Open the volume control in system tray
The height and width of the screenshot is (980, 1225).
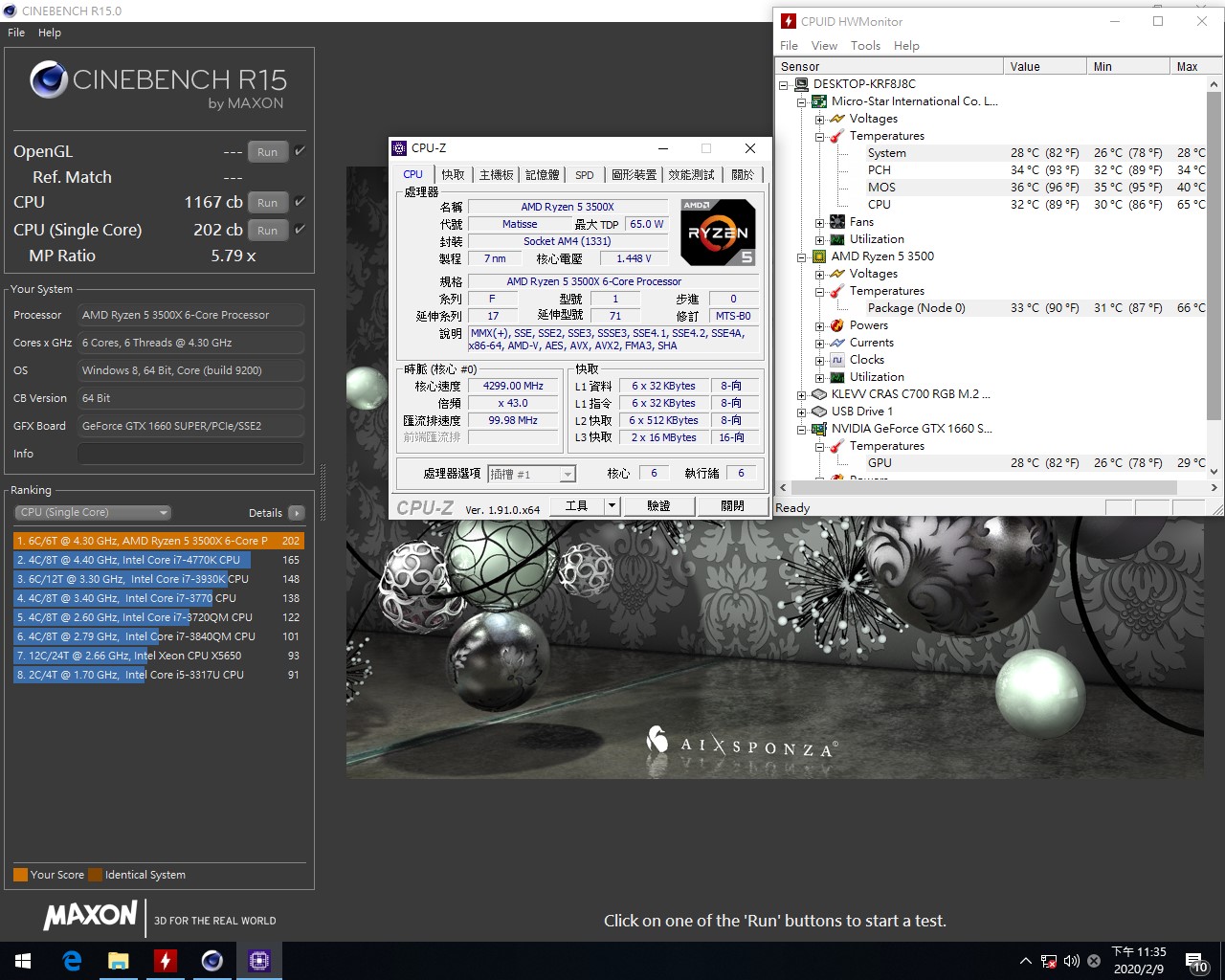[x=1072, y=961]
